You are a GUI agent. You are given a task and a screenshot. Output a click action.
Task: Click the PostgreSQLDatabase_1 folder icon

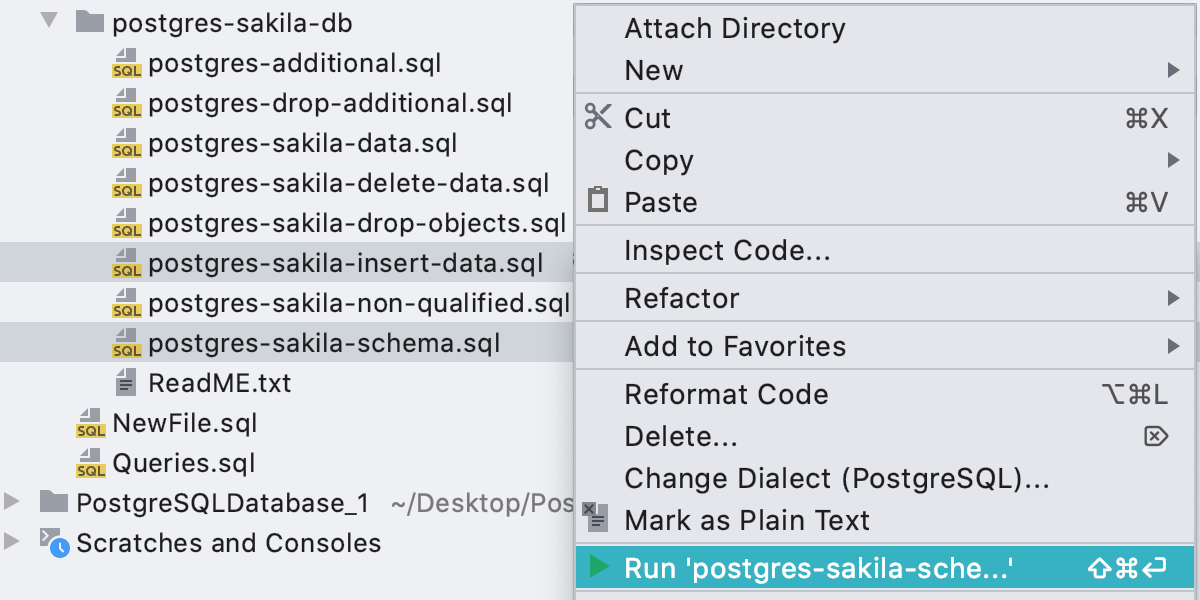point(54,502)
